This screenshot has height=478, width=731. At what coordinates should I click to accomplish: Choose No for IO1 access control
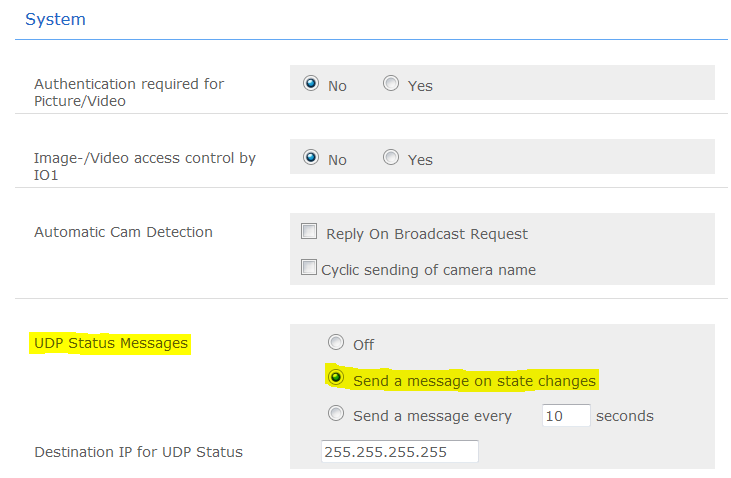[x=311, y=158]
